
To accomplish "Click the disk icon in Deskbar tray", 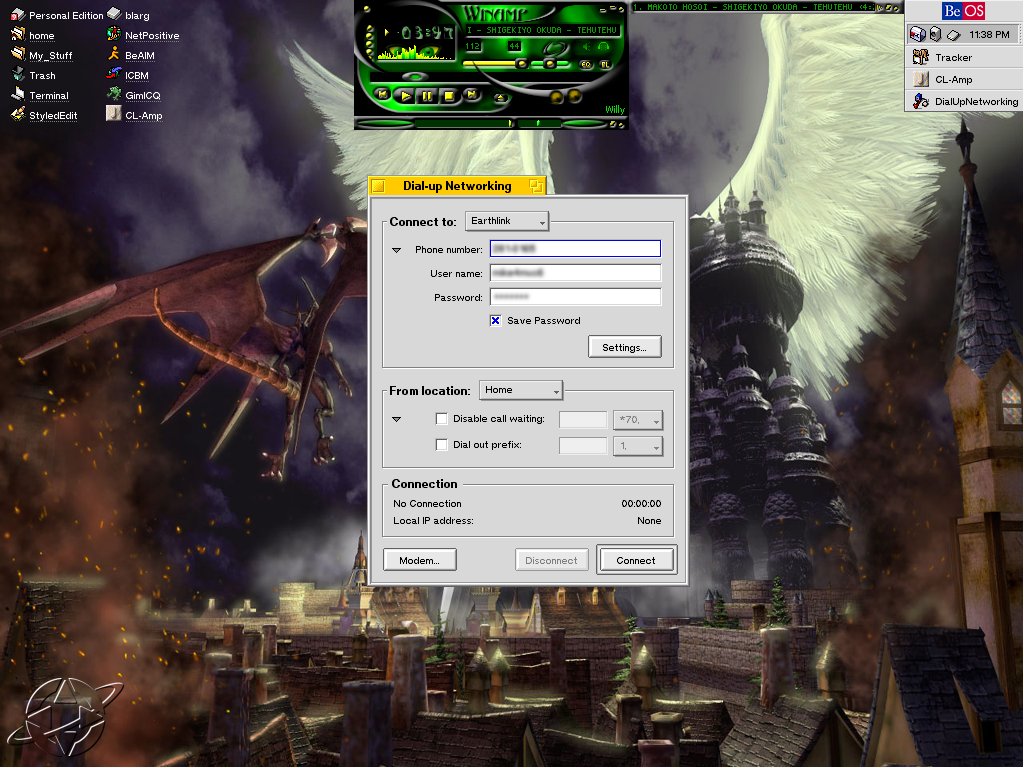I will 953,35.
